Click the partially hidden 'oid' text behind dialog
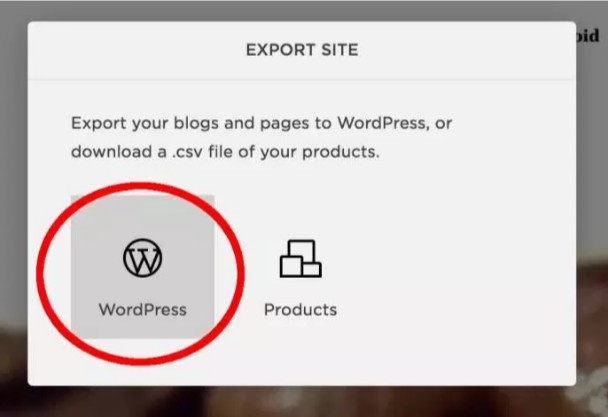Image resolution: width=608 pixels, height=417 pixels. point(588,36)
